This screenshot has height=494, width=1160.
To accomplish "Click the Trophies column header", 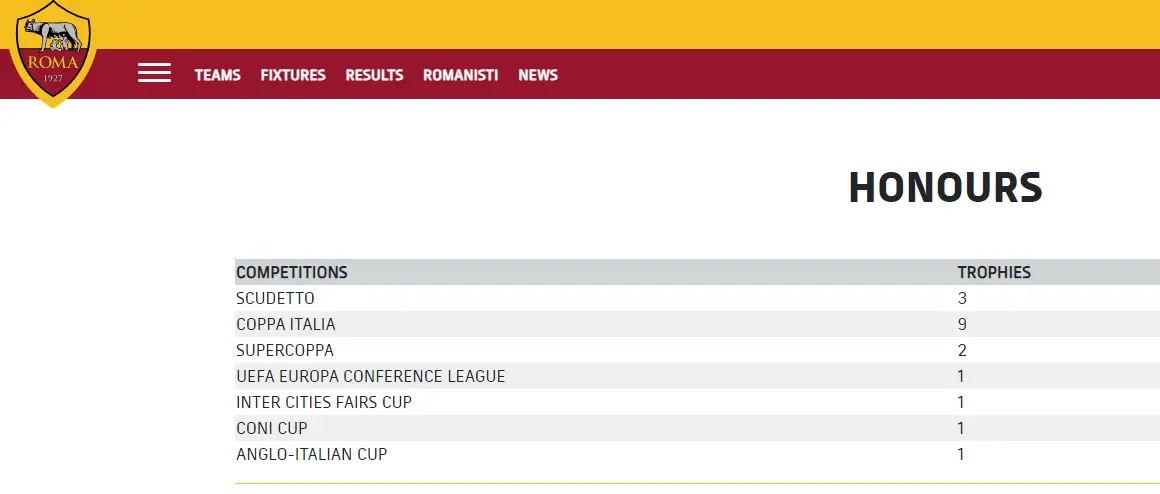I will [x=994, y=272].
